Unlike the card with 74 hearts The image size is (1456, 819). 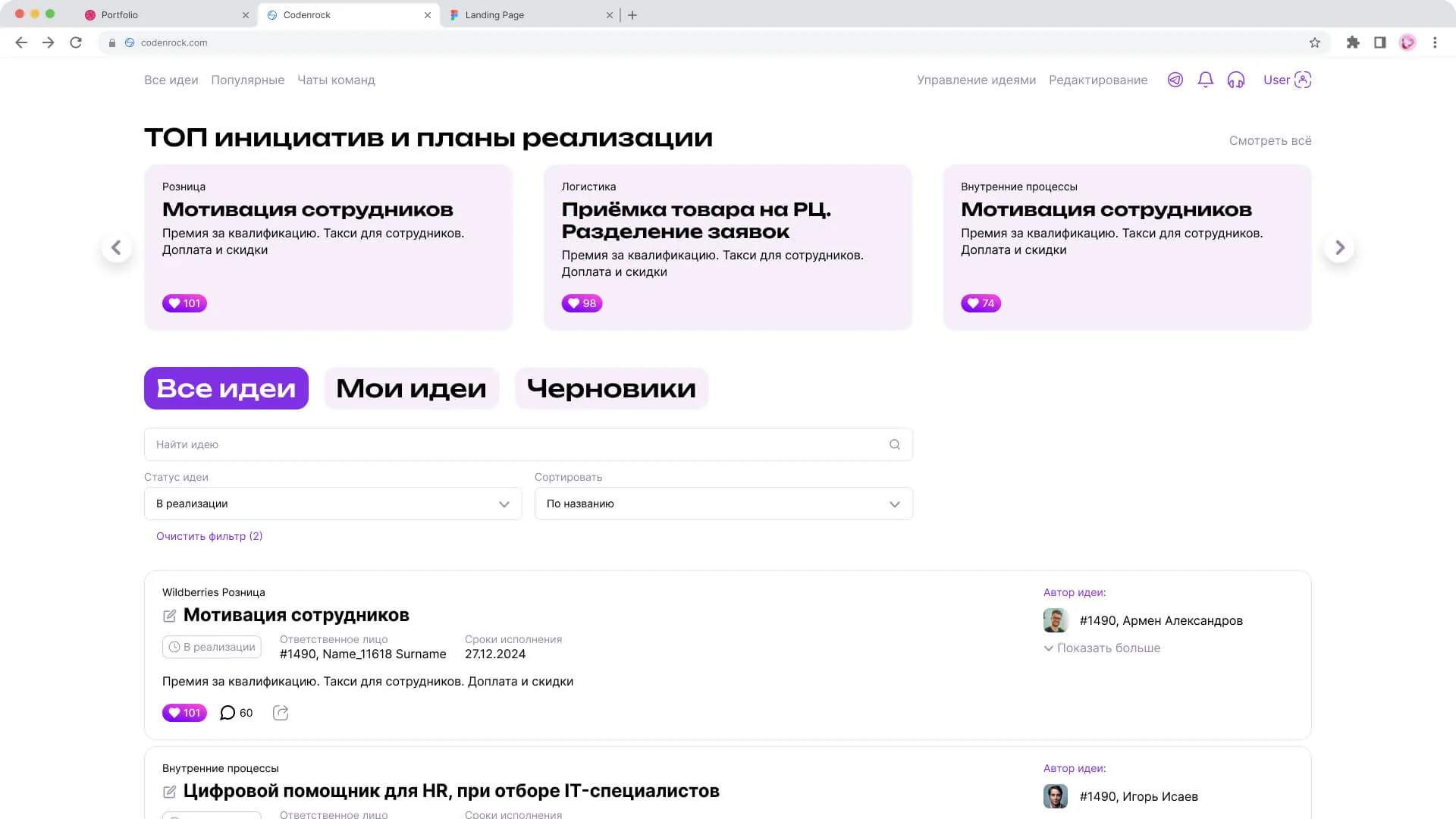[x=980, y=303]
